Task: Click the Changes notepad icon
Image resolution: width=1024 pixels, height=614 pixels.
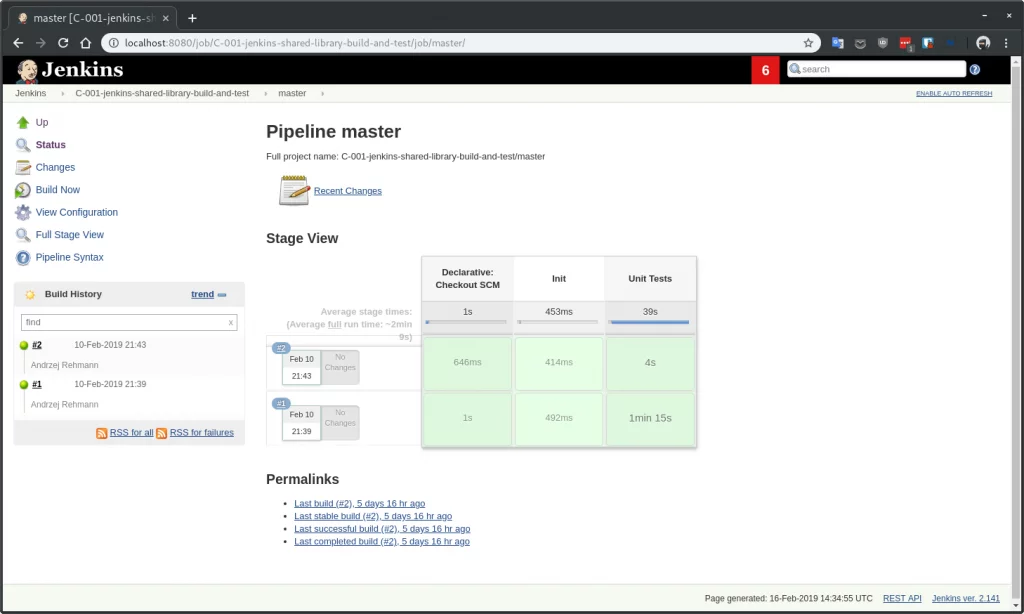Action: [x=23, y=167]
